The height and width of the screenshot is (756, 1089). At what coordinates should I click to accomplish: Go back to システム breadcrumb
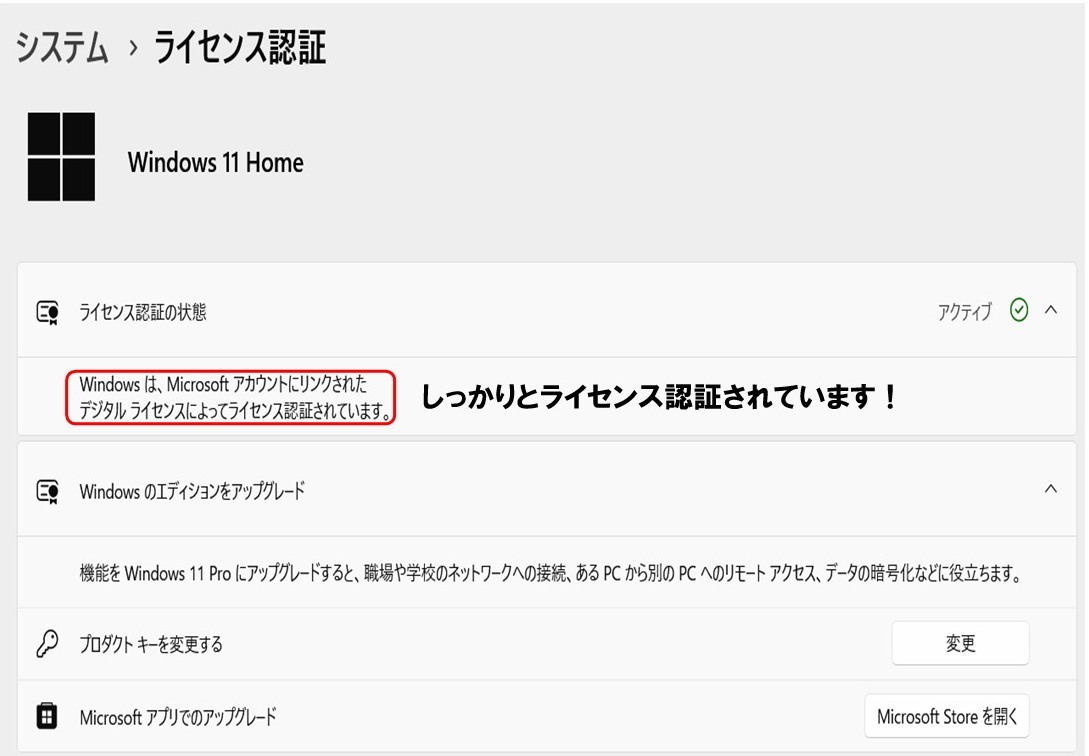63,47
